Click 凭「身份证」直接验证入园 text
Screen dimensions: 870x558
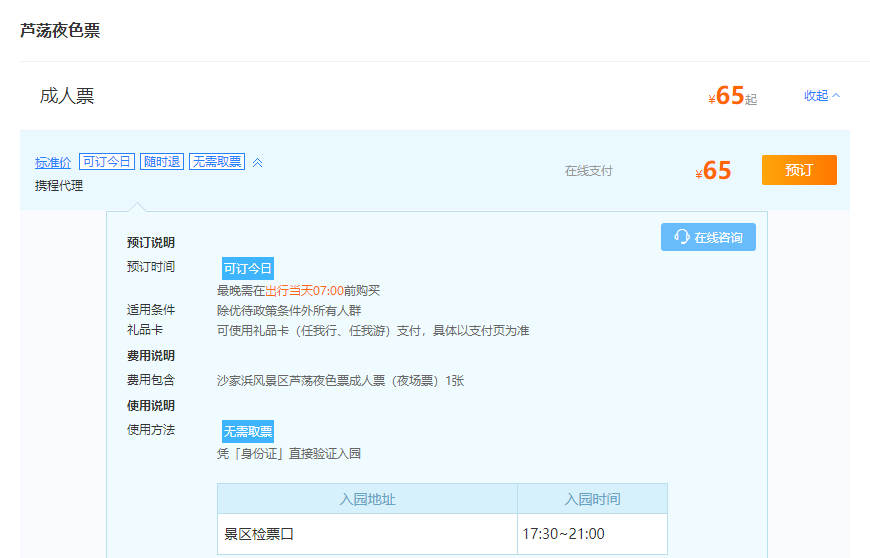[x=289, y=454]
